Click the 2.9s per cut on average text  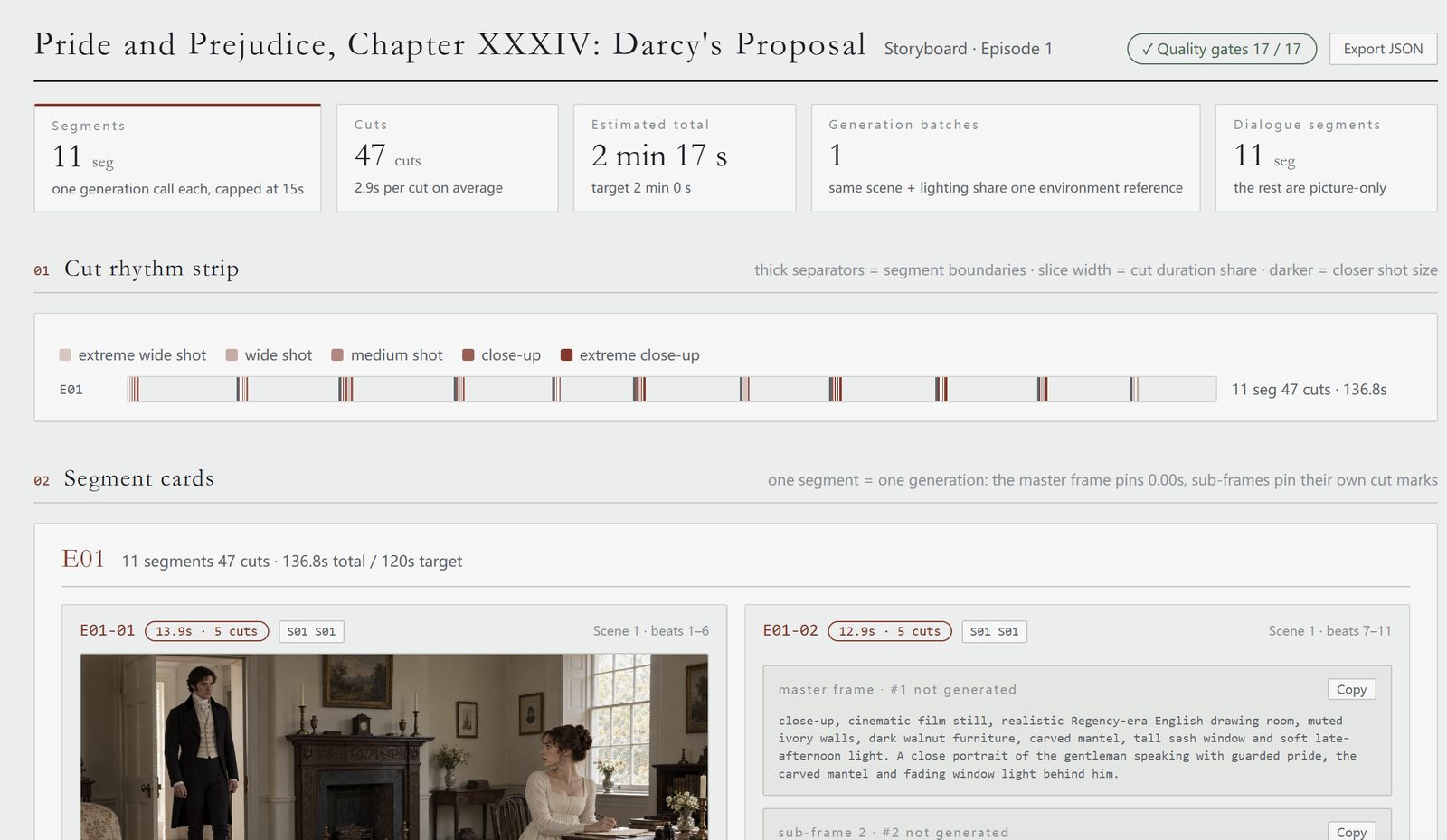429,188
